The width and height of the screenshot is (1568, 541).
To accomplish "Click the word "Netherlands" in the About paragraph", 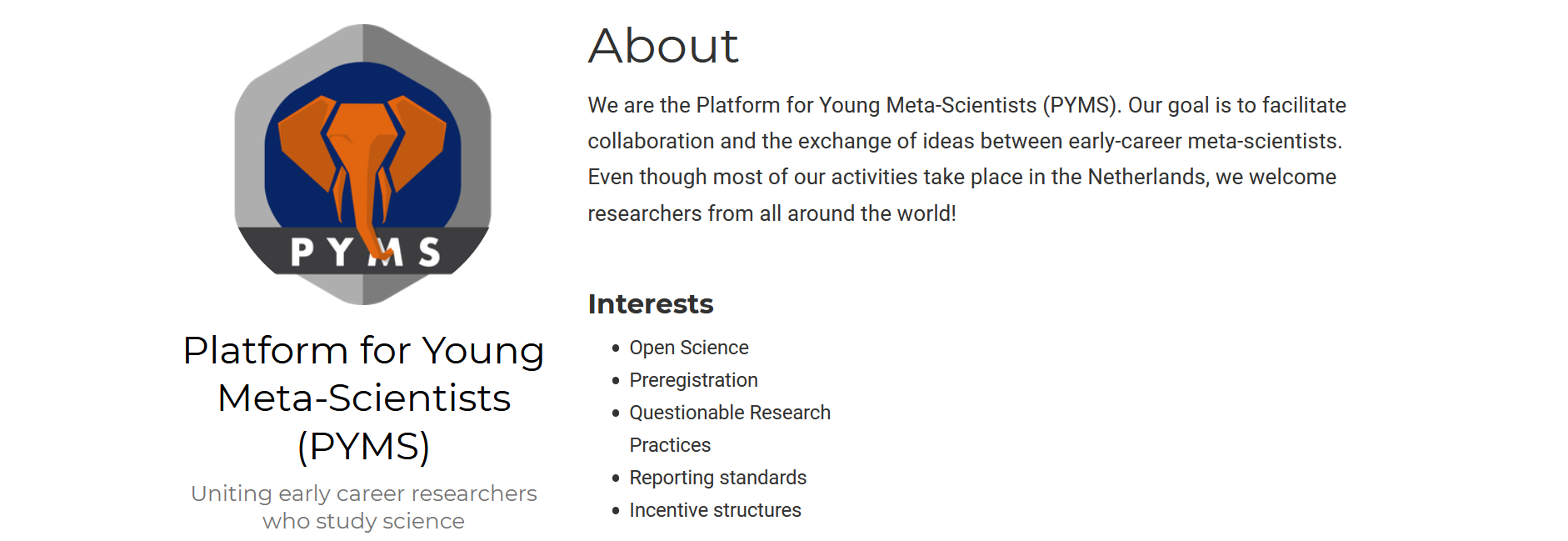I will (x=1147, y=177).
